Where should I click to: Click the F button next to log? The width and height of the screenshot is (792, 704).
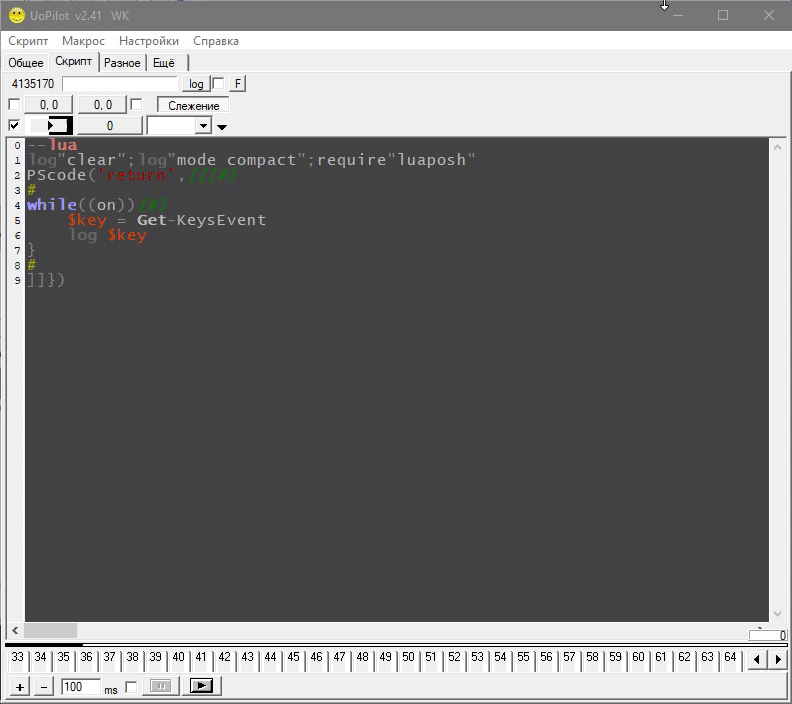238,84
